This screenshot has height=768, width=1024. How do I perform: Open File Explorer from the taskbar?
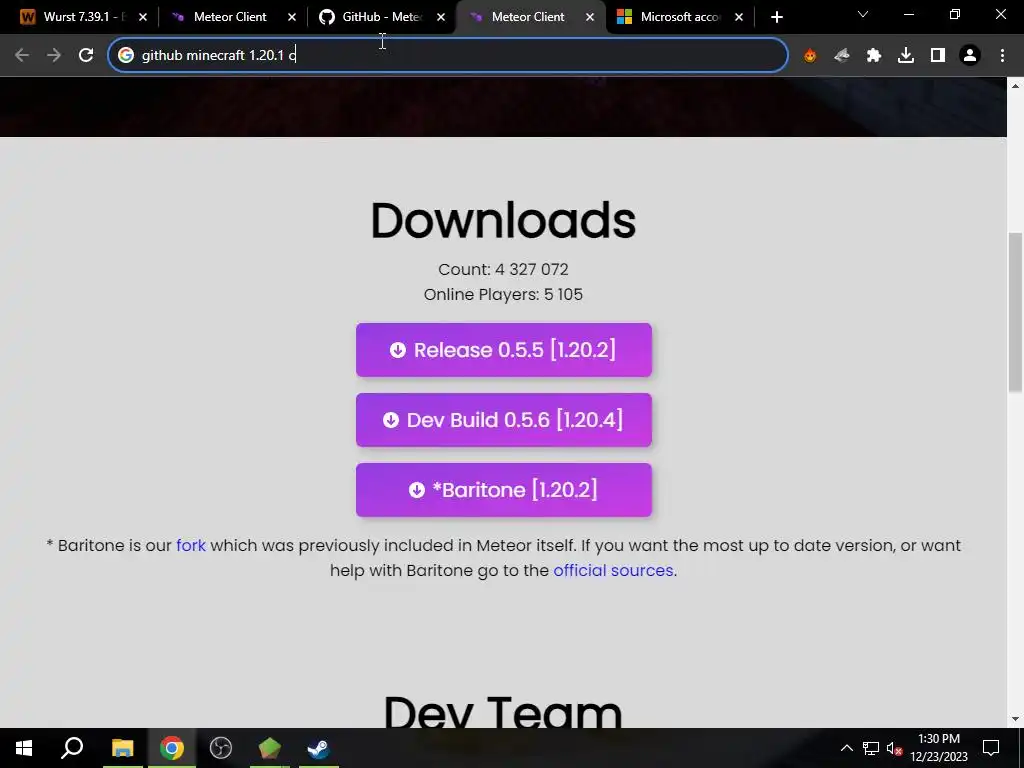tap(122, 748)
